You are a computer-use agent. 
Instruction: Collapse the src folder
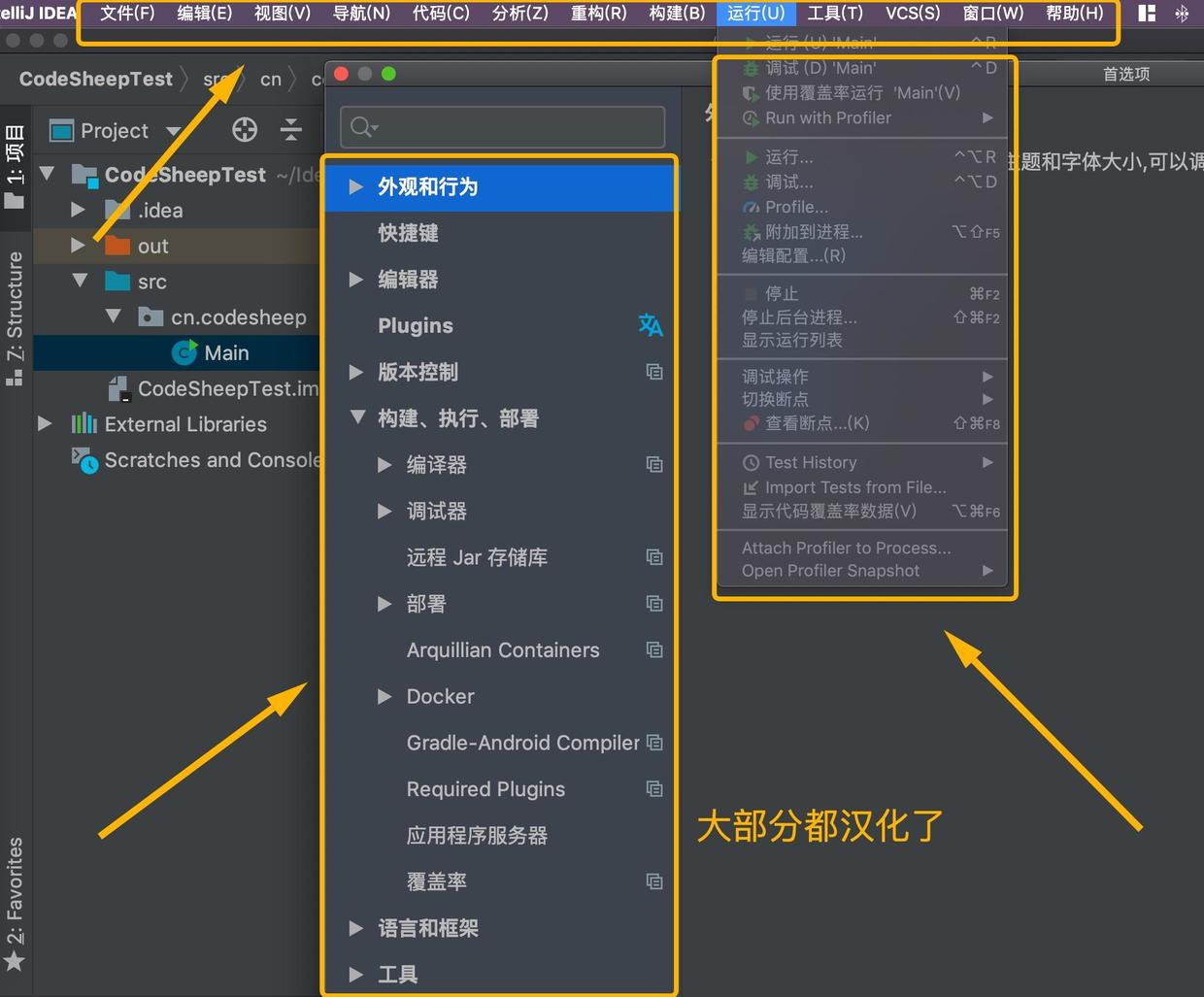(79, 282)
